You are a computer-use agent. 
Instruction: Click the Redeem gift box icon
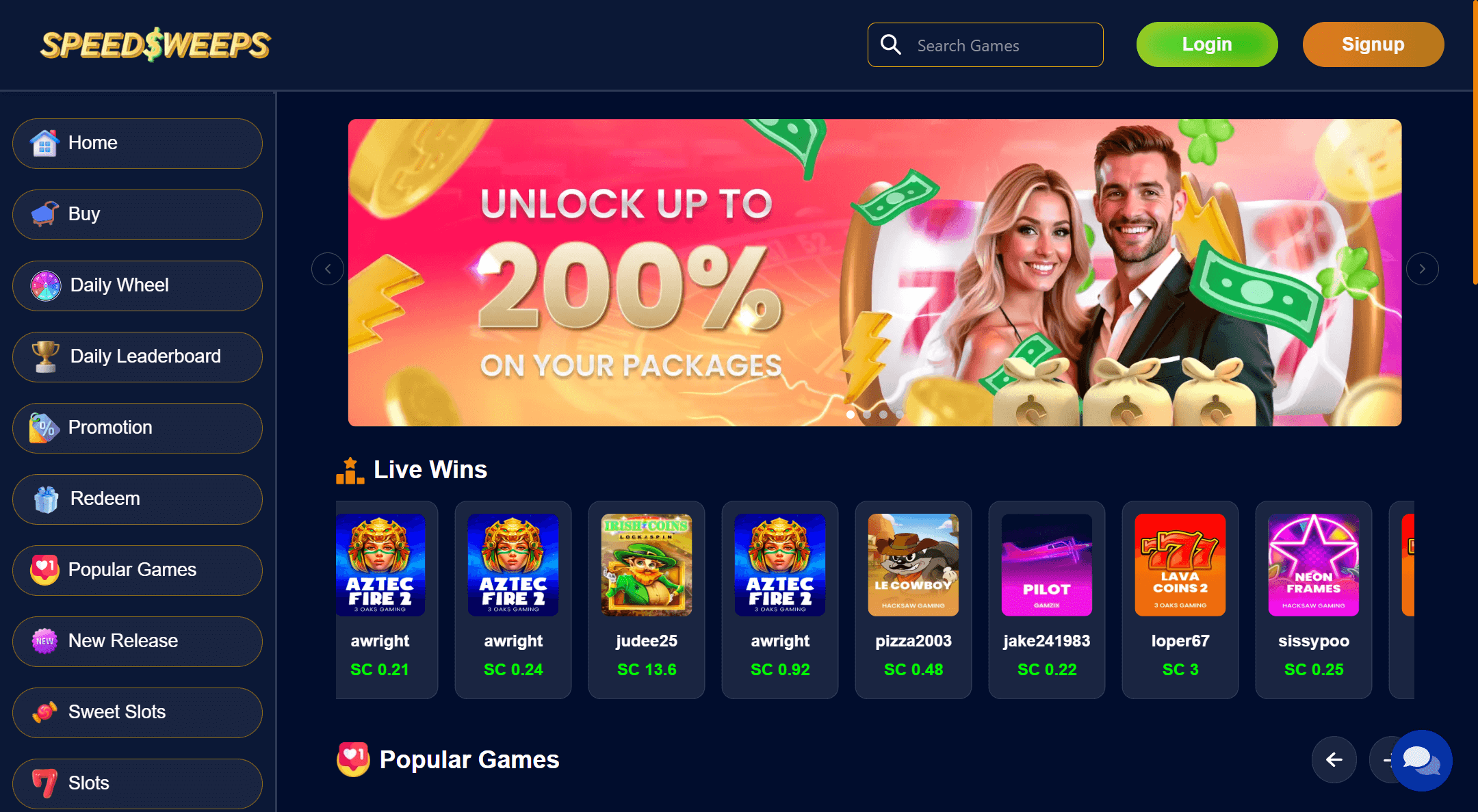pos(46,499)
